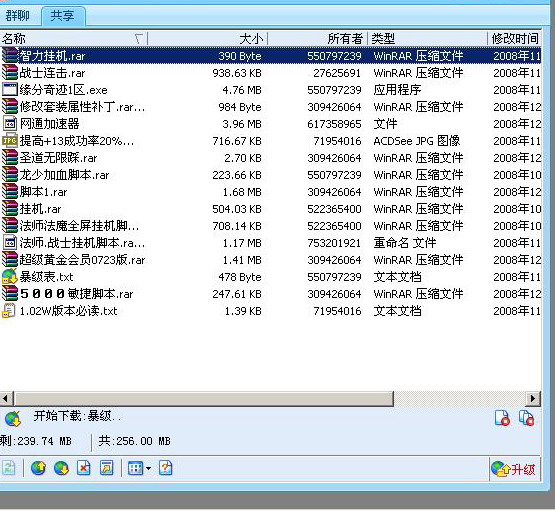Click the upload file globe icon

coord(38,468)
